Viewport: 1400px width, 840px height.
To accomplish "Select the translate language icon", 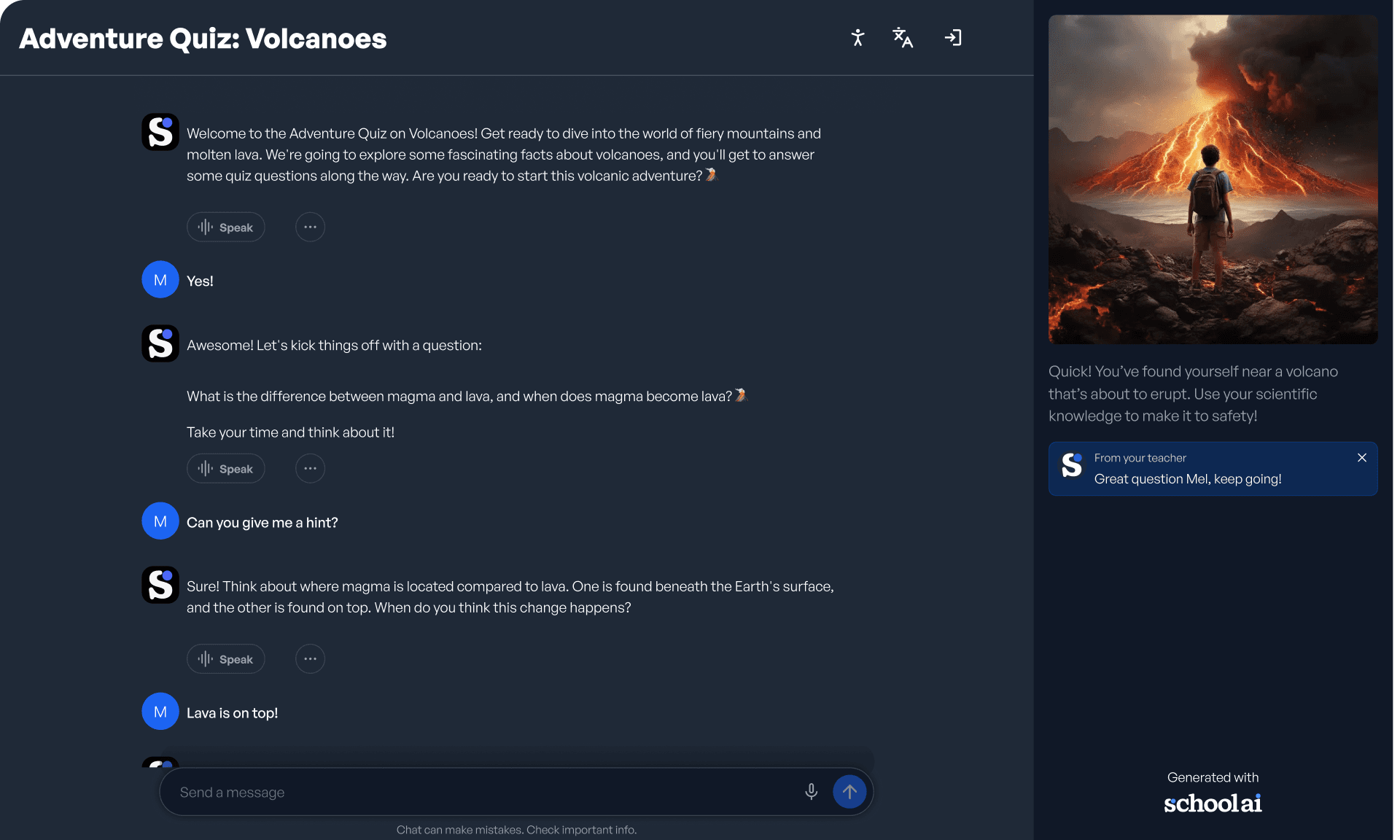I will [x=903, y=37].
